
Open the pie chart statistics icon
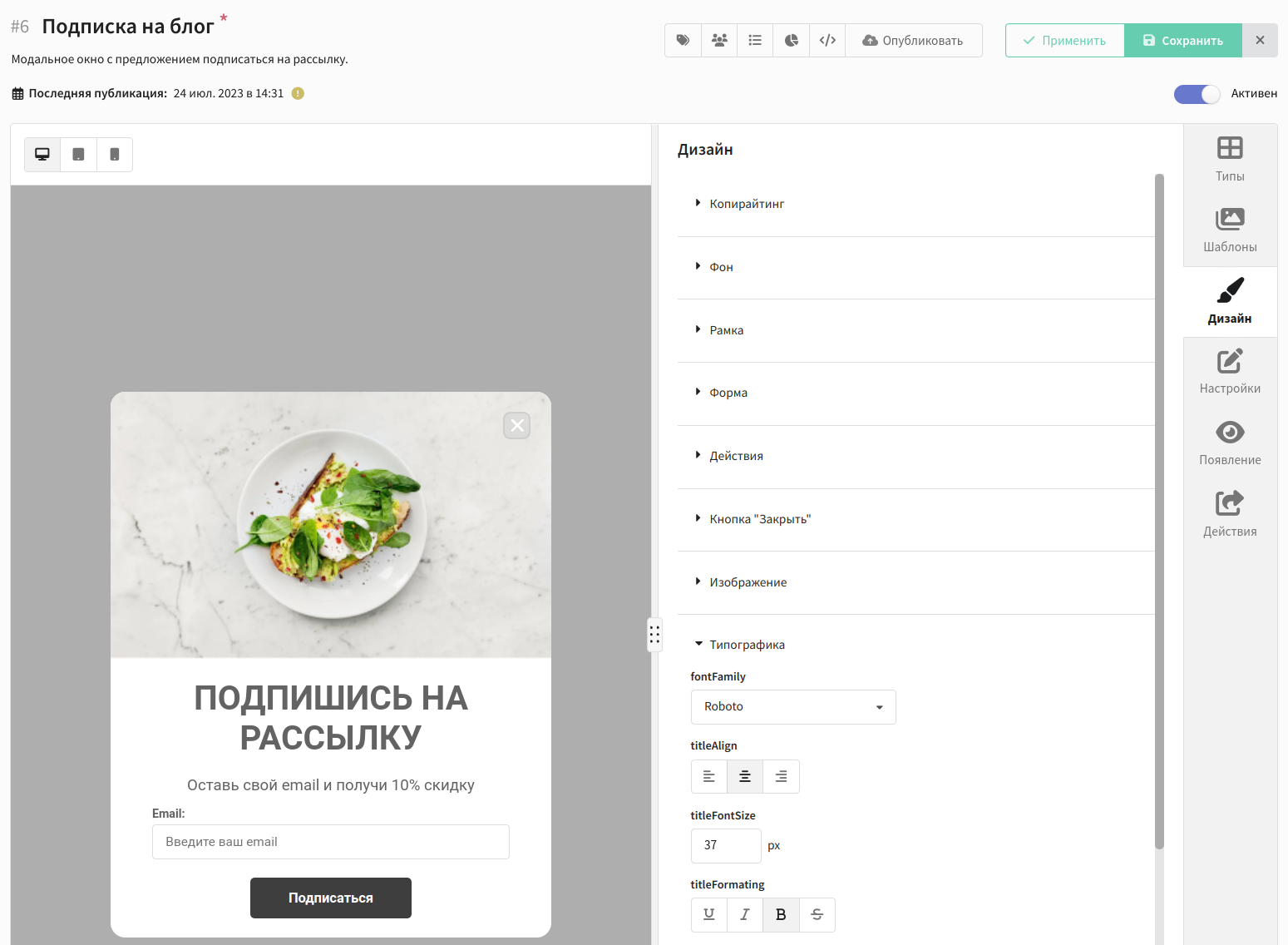[x=792, y=40]
